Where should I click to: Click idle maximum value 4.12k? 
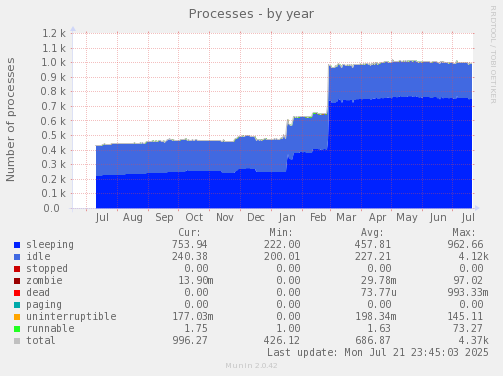pos(473,257)
